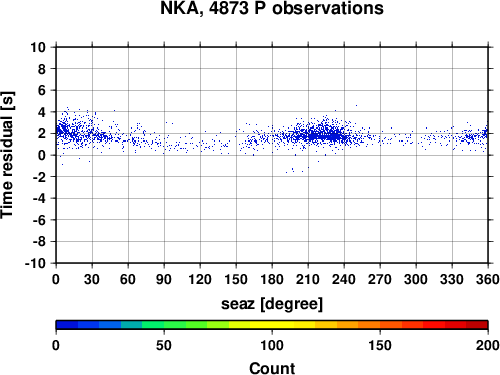Screen dimensions: 500x375
Task: Click the x-axis tick label 270
Action: pos(380,279)
